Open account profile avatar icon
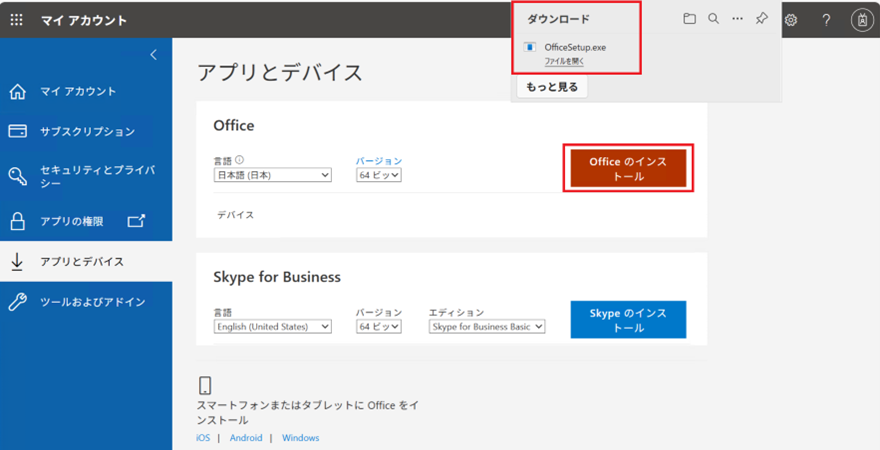 click(861, 20)
